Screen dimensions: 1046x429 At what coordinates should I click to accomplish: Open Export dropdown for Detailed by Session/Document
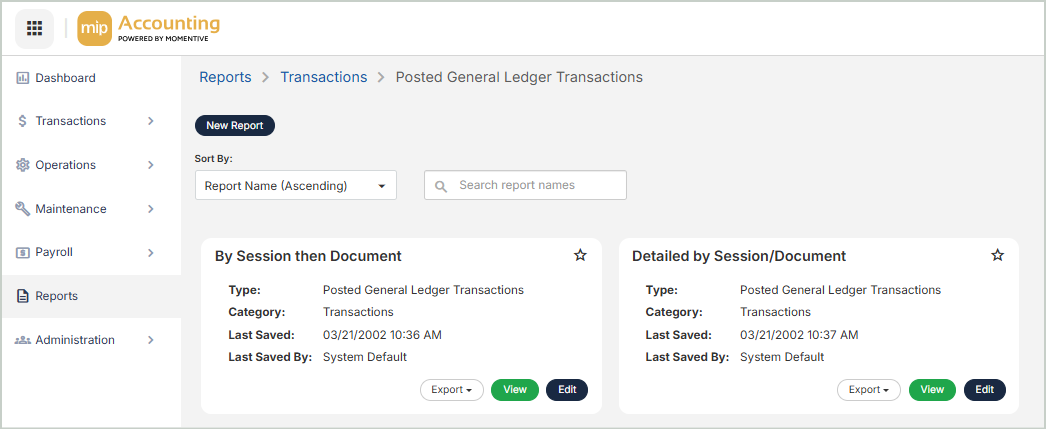pyautogui.click(x=868, y=390)
